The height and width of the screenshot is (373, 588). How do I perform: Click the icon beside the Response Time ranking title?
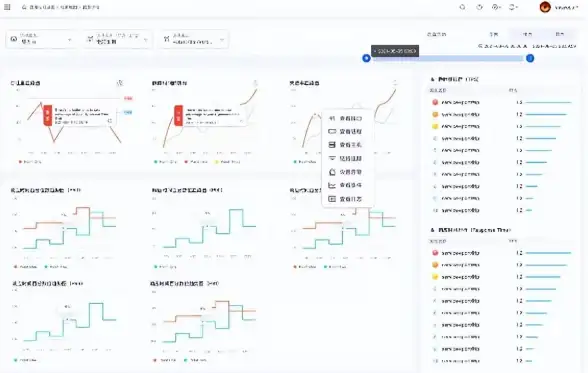[432, 230]
